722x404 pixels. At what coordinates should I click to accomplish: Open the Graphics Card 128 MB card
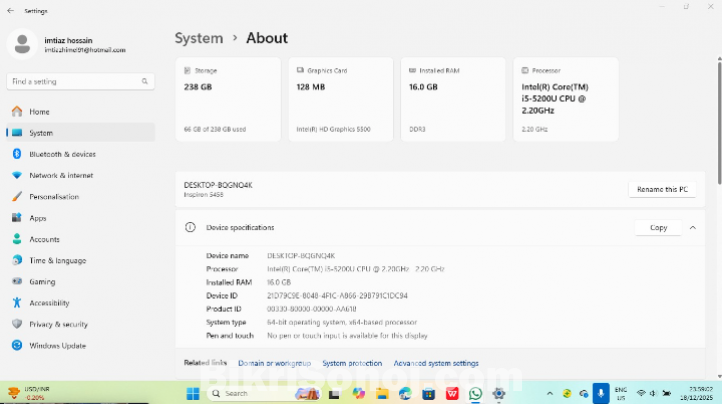[341, 99]
